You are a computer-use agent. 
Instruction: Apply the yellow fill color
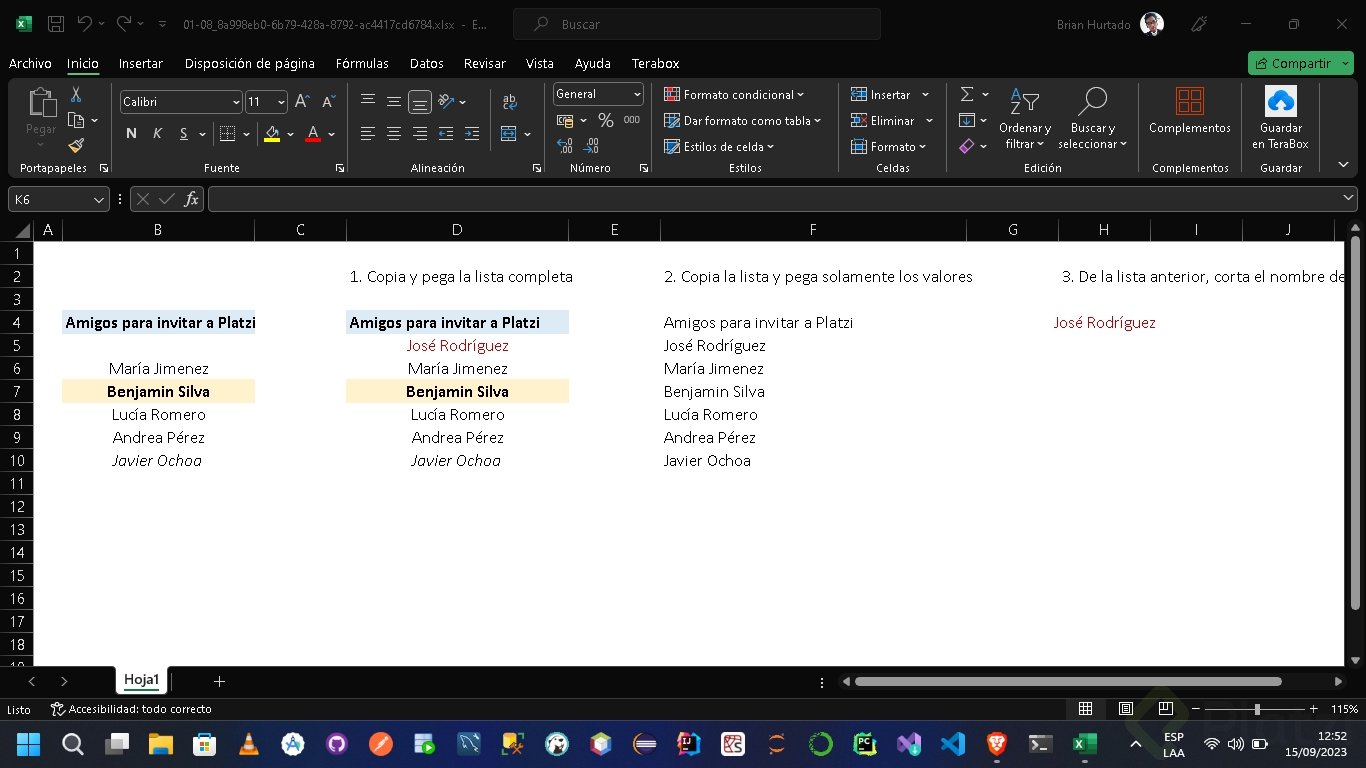[272, 134]
